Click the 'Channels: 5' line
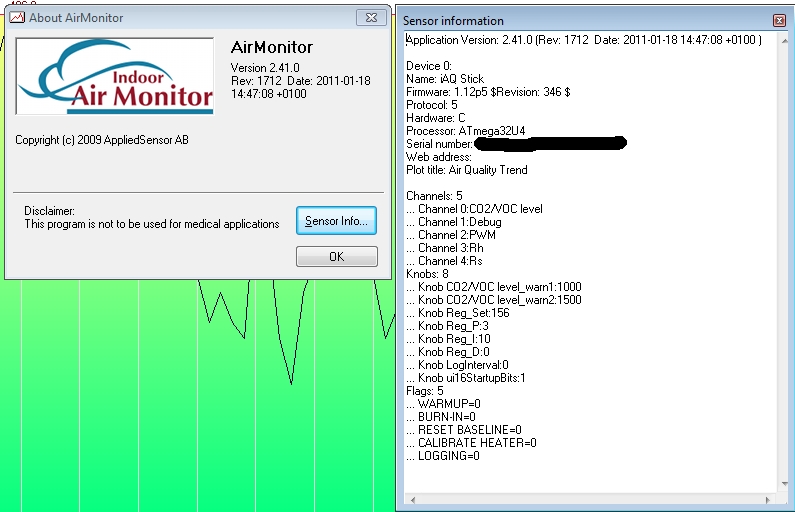 pyautogui.click(x=434, y=196)
